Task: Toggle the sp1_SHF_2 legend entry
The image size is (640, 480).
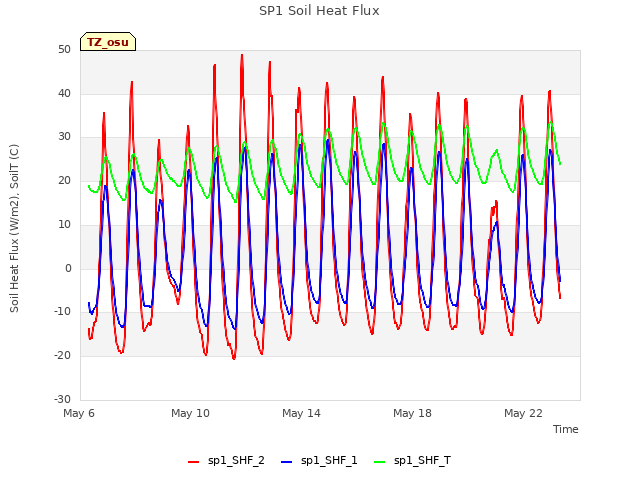Action: [x=226, y=461]
